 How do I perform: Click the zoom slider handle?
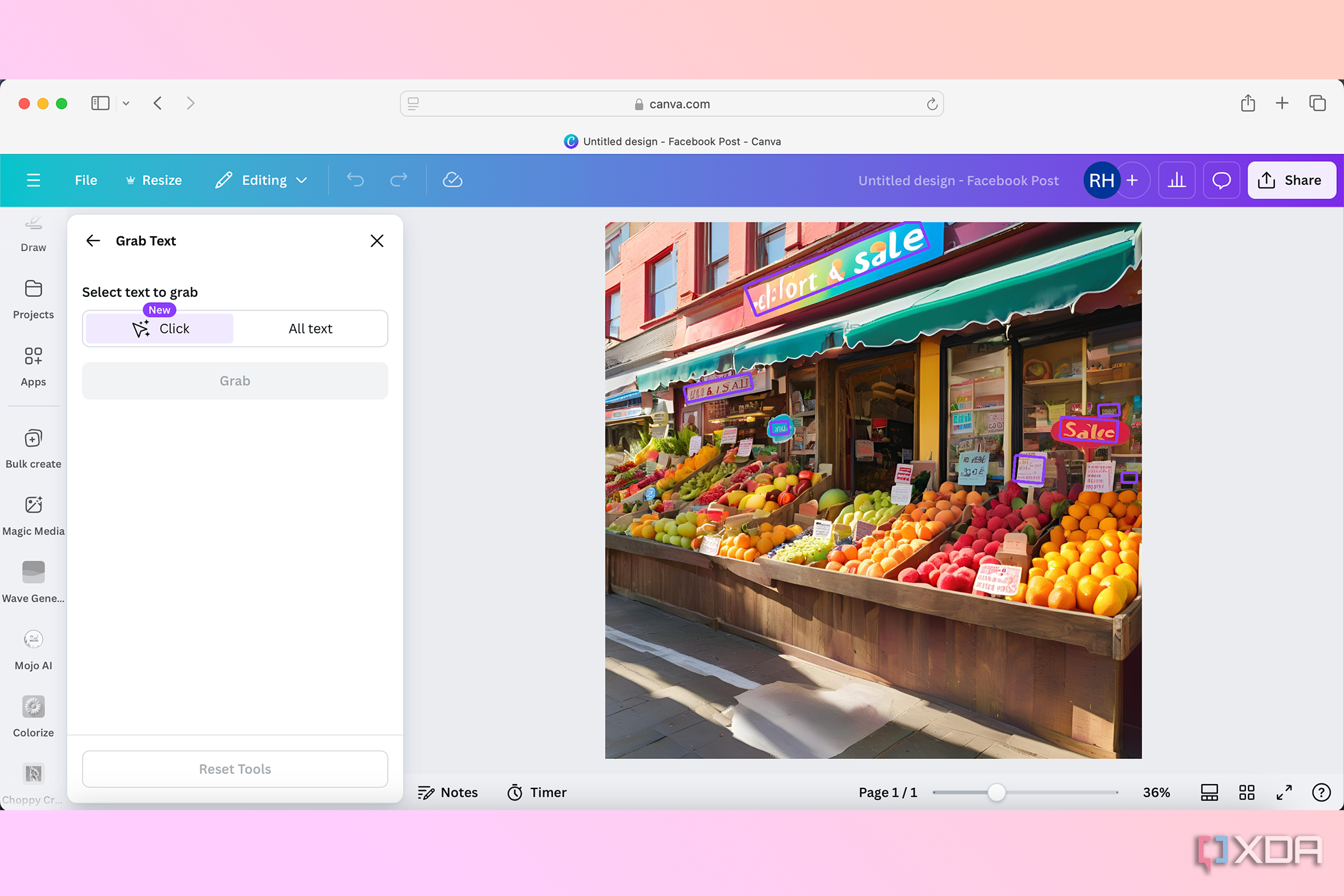[996, 792]
